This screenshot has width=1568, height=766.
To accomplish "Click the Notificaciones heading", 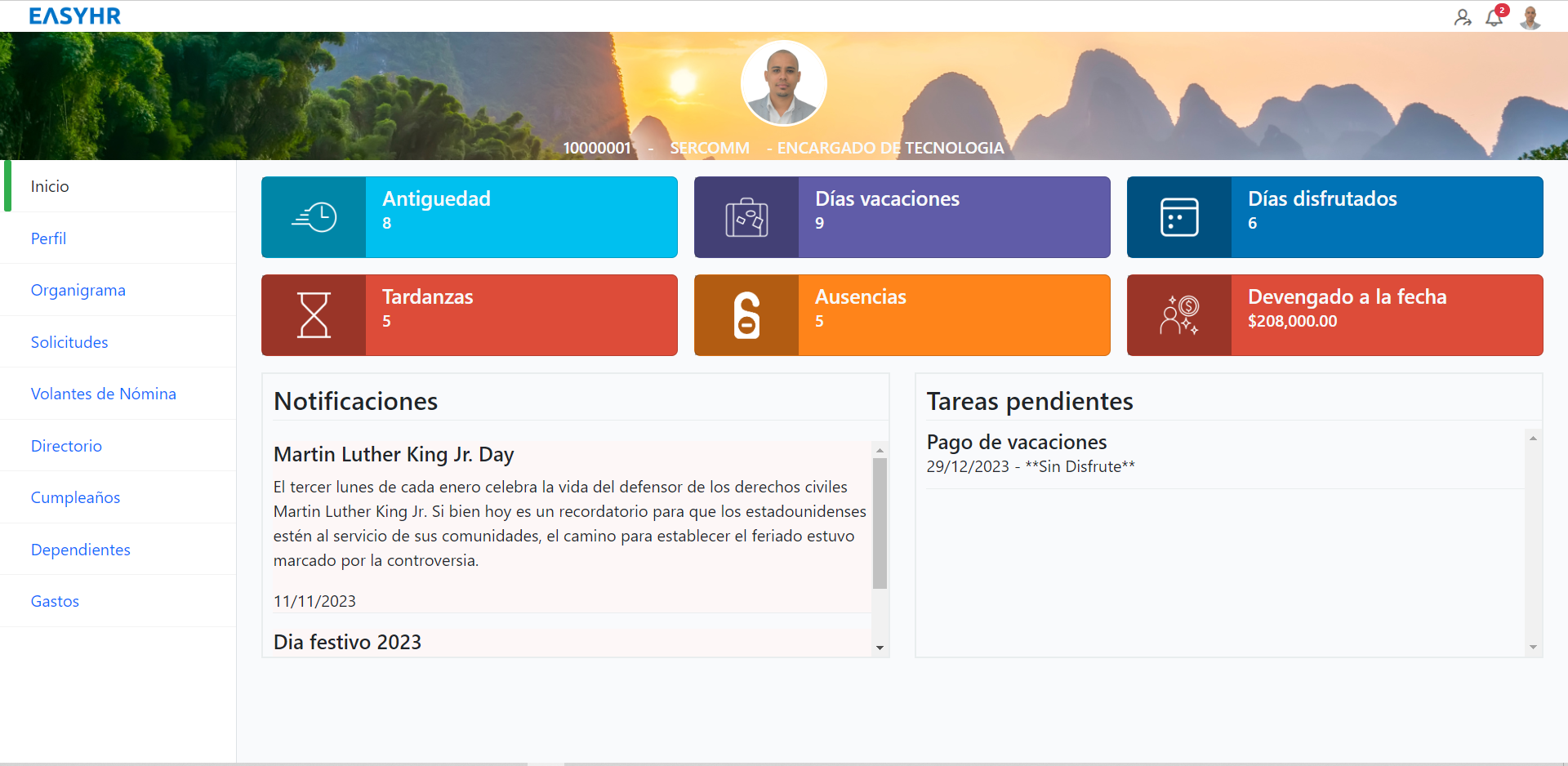I will point(356,401).
